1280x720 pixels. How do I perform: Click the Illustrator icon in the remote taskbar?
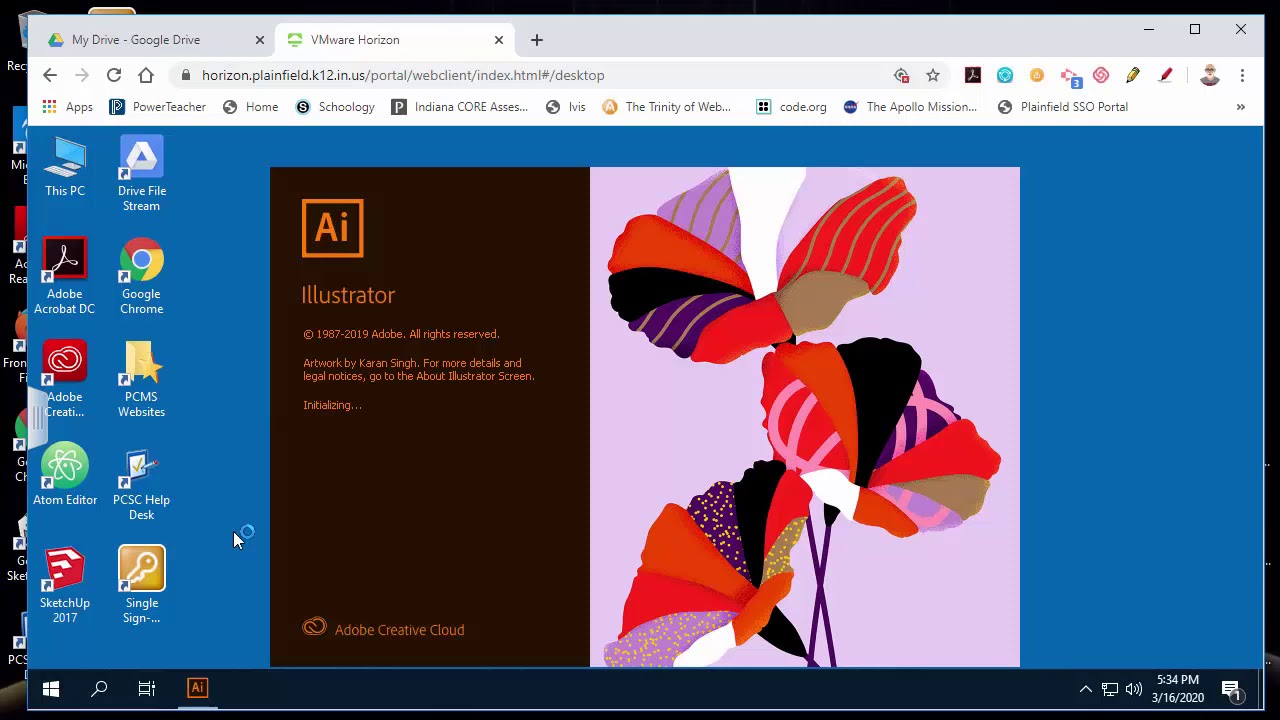point(197,688)
